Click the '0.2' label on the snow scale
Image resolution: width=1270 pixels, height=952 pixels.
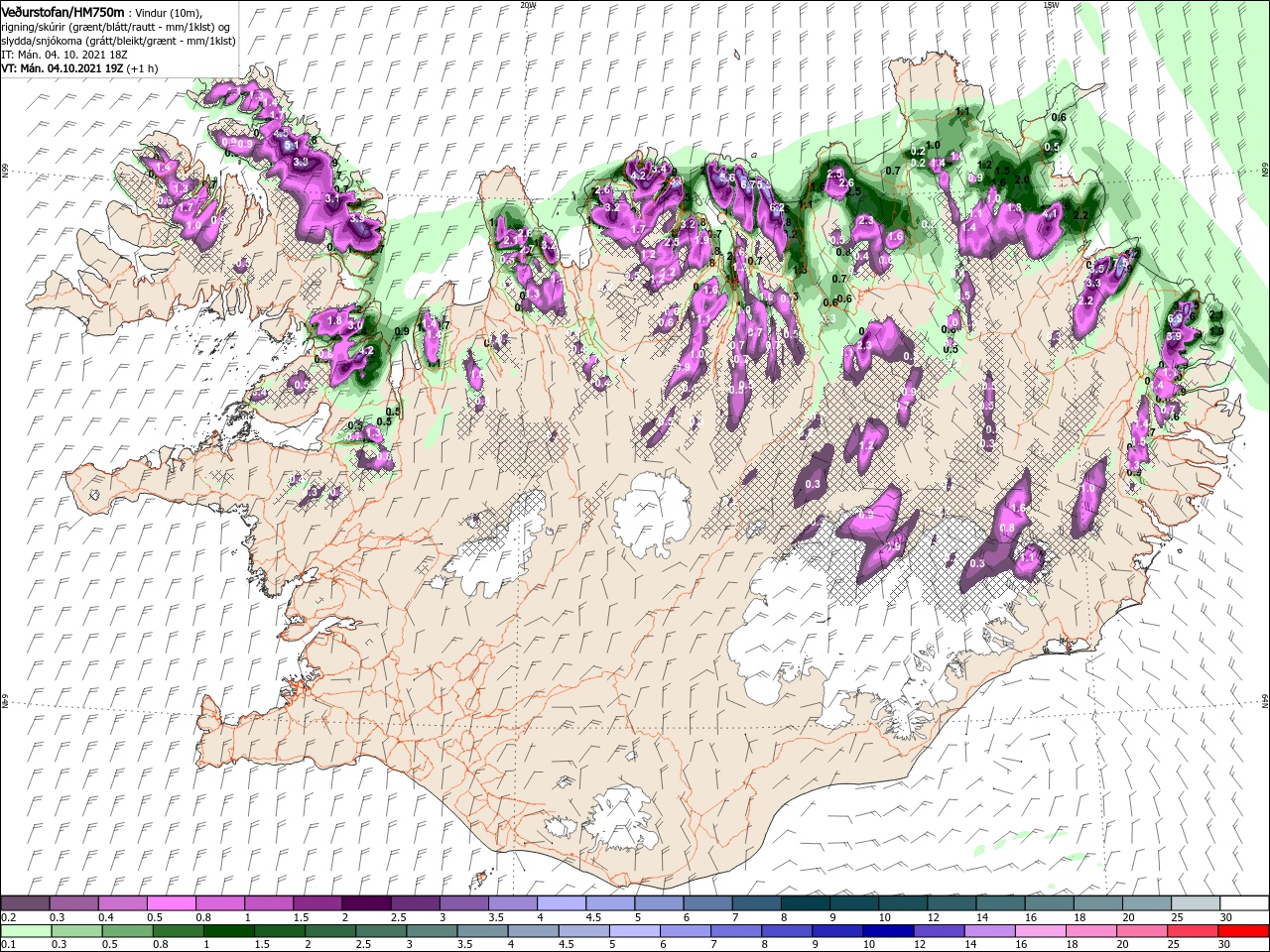click(8, 917)
